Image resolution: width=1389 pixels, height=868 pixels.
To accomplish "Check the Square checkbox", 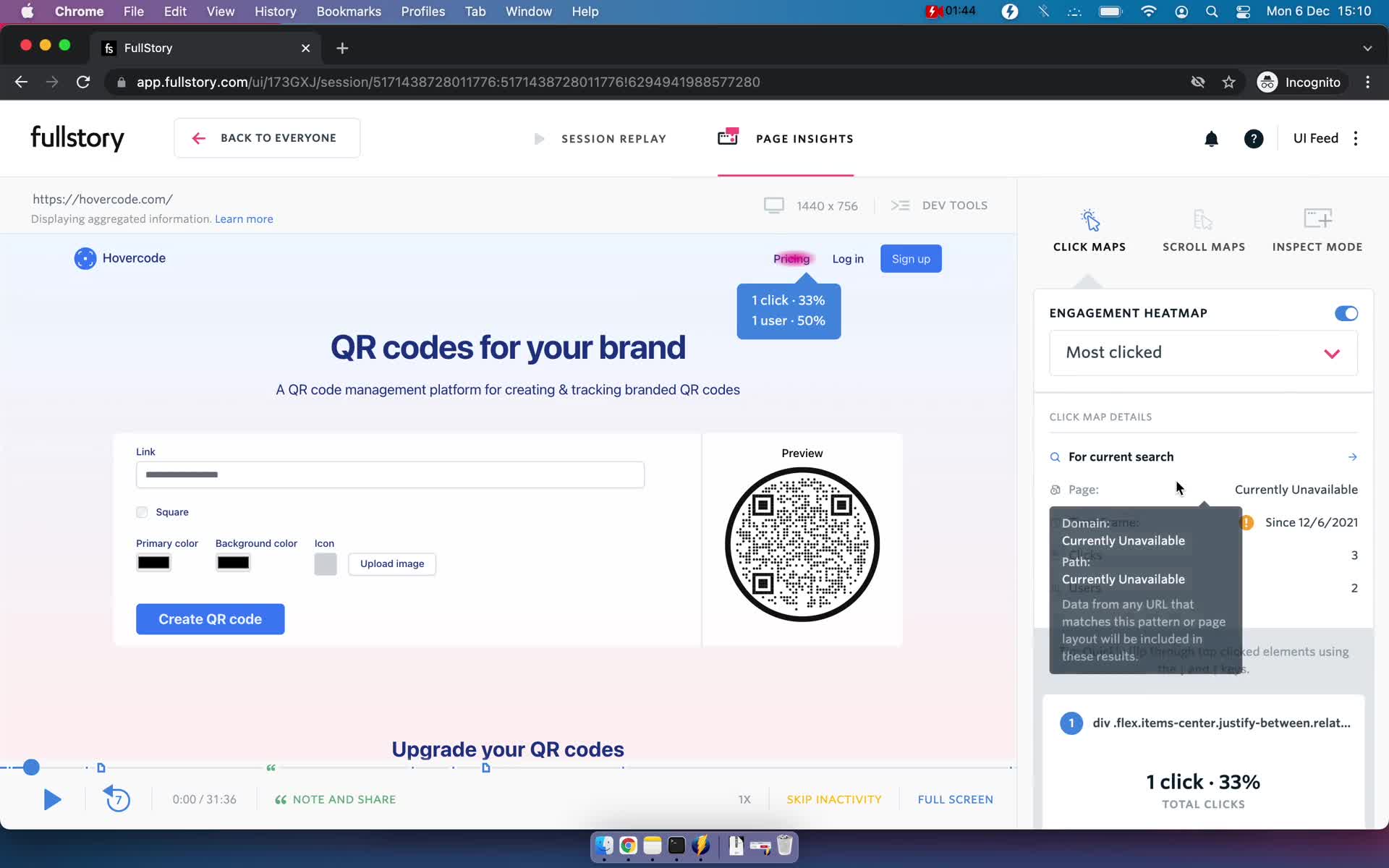I will (x=142, y=511).
